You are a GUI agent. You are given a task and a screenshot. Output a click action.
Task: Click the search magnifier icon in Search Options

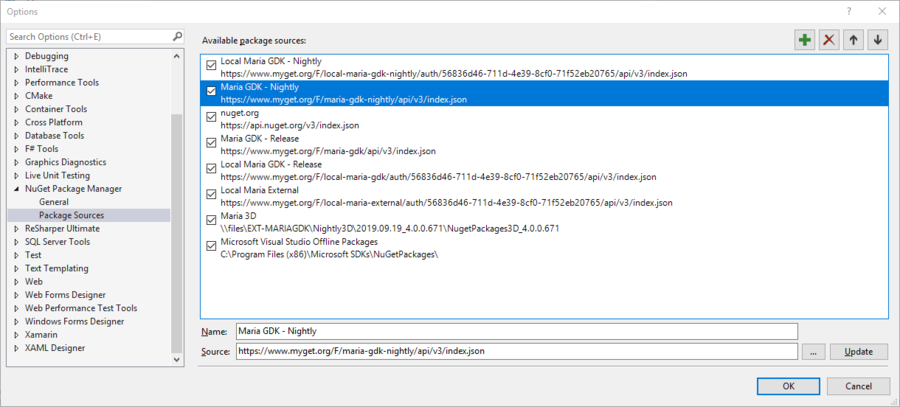coord(177,36)
